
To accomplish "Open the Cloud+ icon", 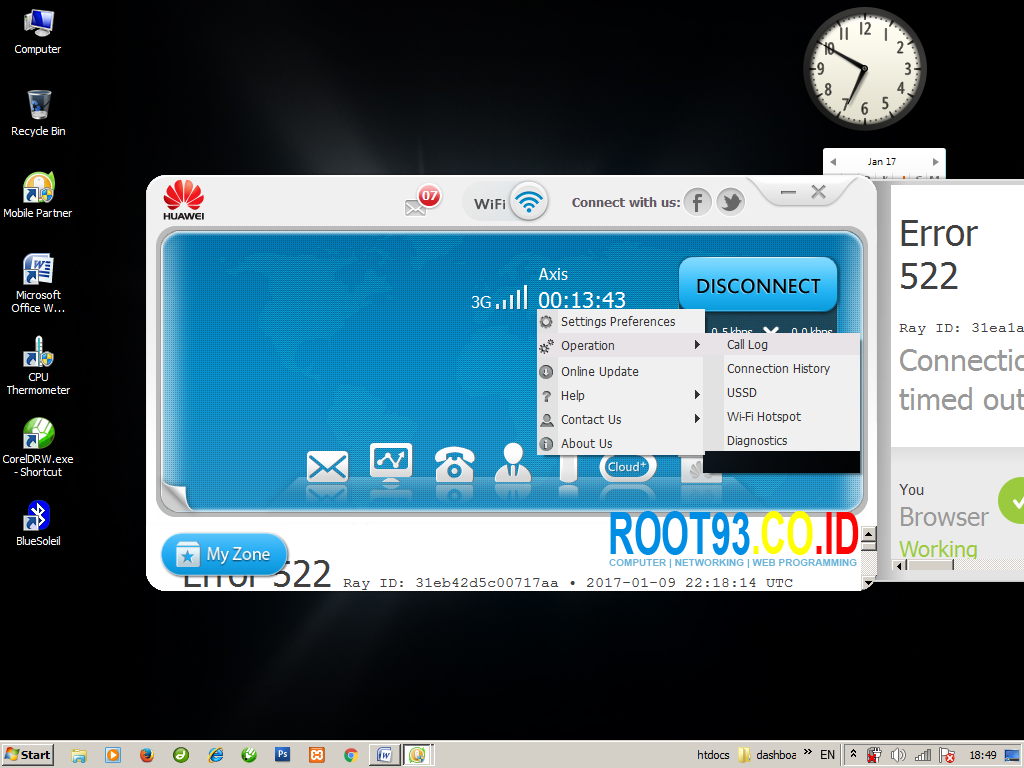I will (627, 467).
